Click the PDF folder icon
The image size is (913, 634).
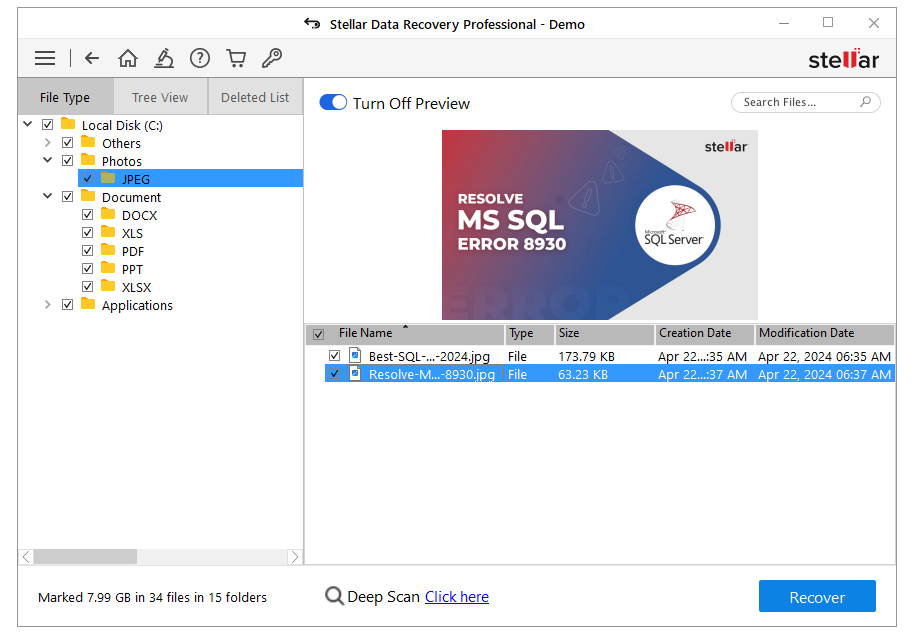tap(108, 250)
